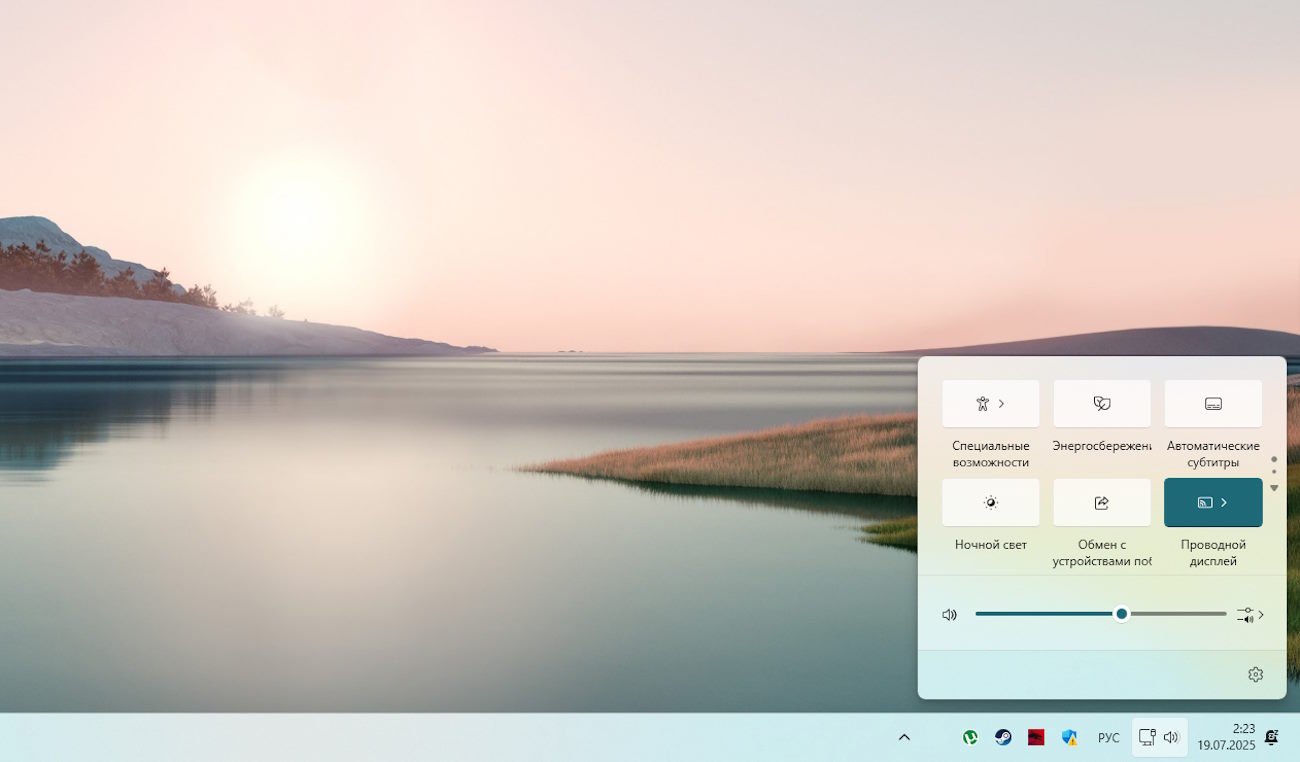
Task: Toggle the Энергосбережение energy saver tile
Action: [1101, 404]
